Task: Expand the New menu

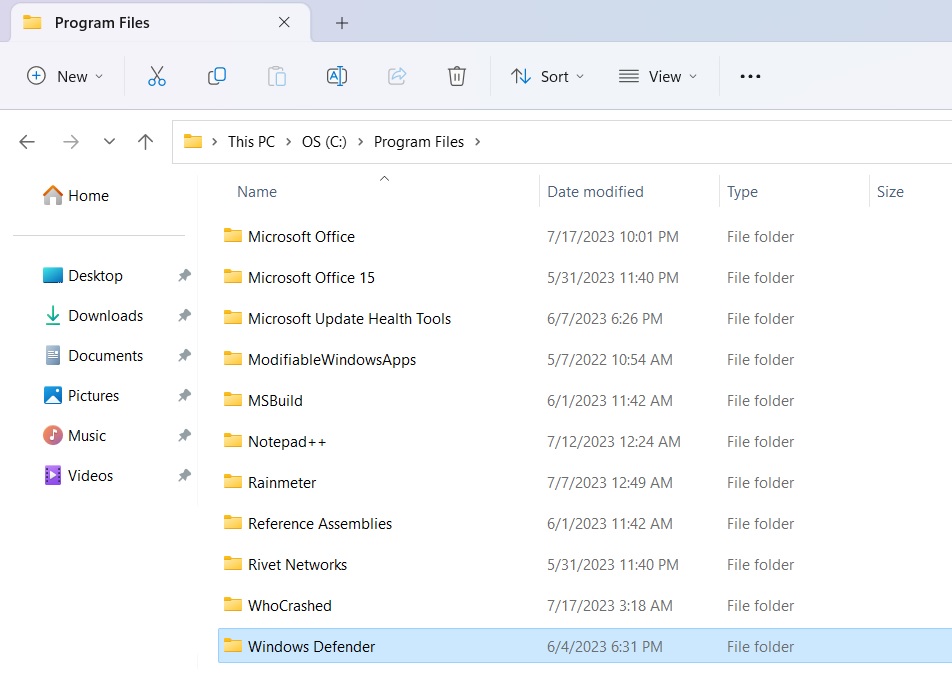Action: [64, 75]
